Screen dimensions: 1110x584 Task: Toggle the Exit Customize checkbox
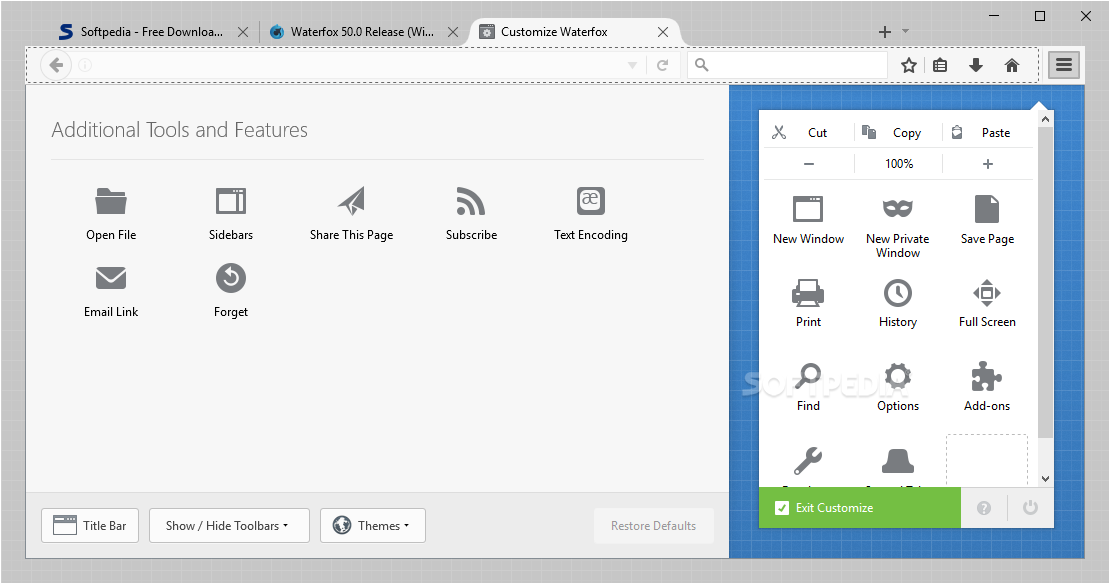coord(782,508)
